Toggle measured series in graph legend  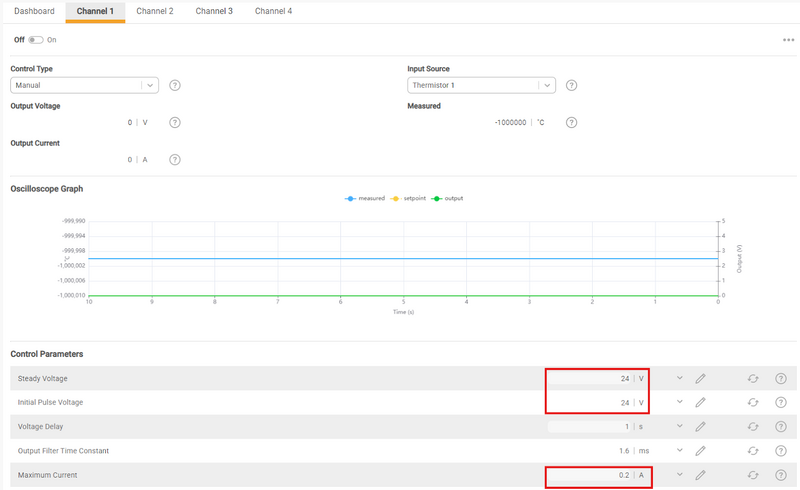click(365, 199)
